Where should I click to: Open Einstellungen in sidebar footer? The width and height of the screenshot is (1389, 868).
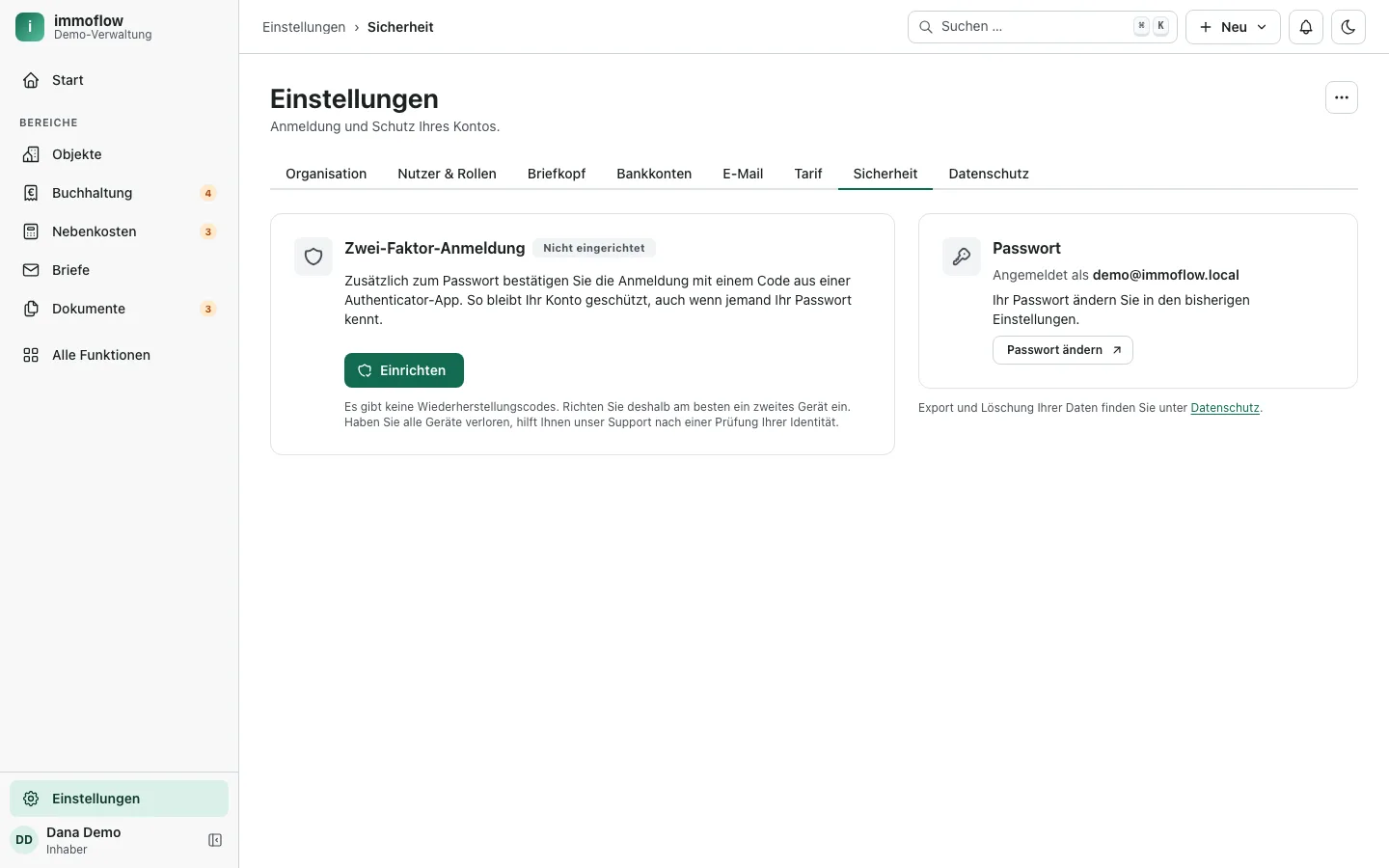point(119,799)
